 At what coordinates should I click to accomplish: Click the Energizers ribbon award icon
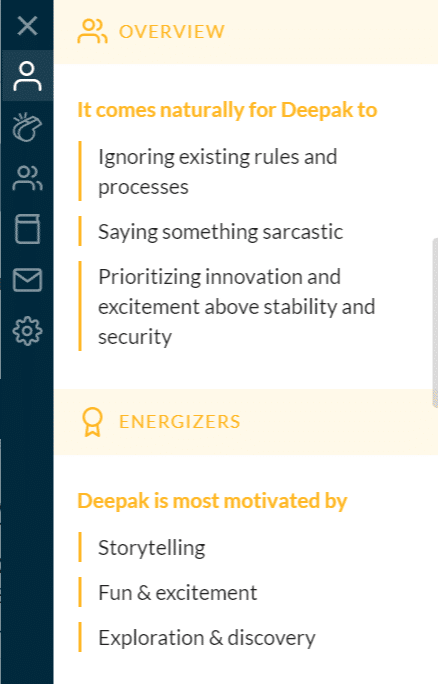point(92,422)
